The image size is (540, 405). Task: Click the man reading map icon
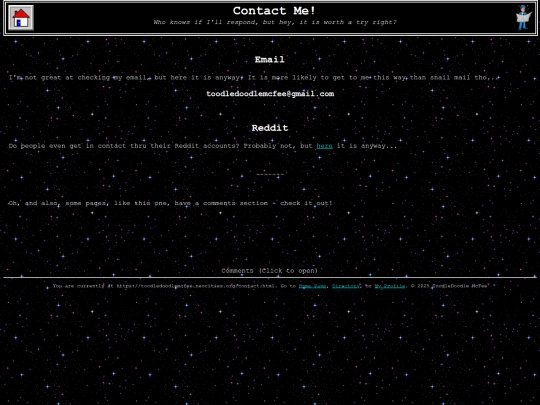pyautogui.click(x=524, y=18)
